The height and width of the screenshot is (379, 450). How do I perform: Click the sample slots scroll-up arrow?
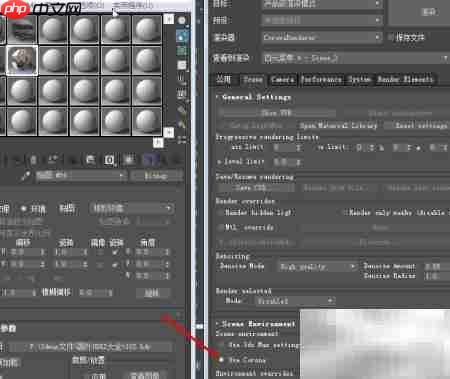click(x=169, y=19)
